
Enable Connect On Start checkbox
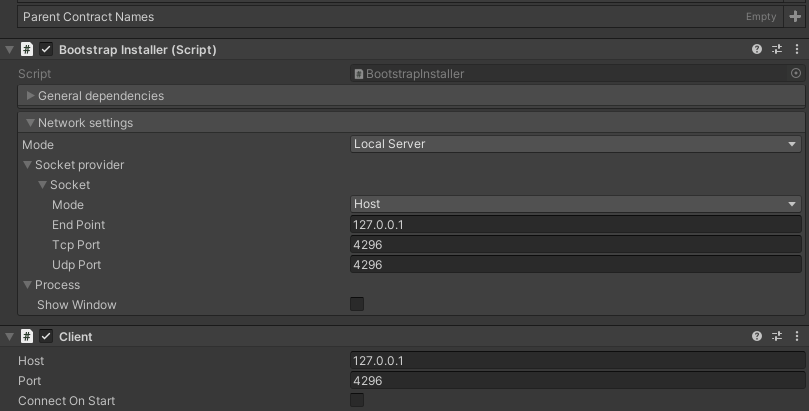[x=357, y=400]
